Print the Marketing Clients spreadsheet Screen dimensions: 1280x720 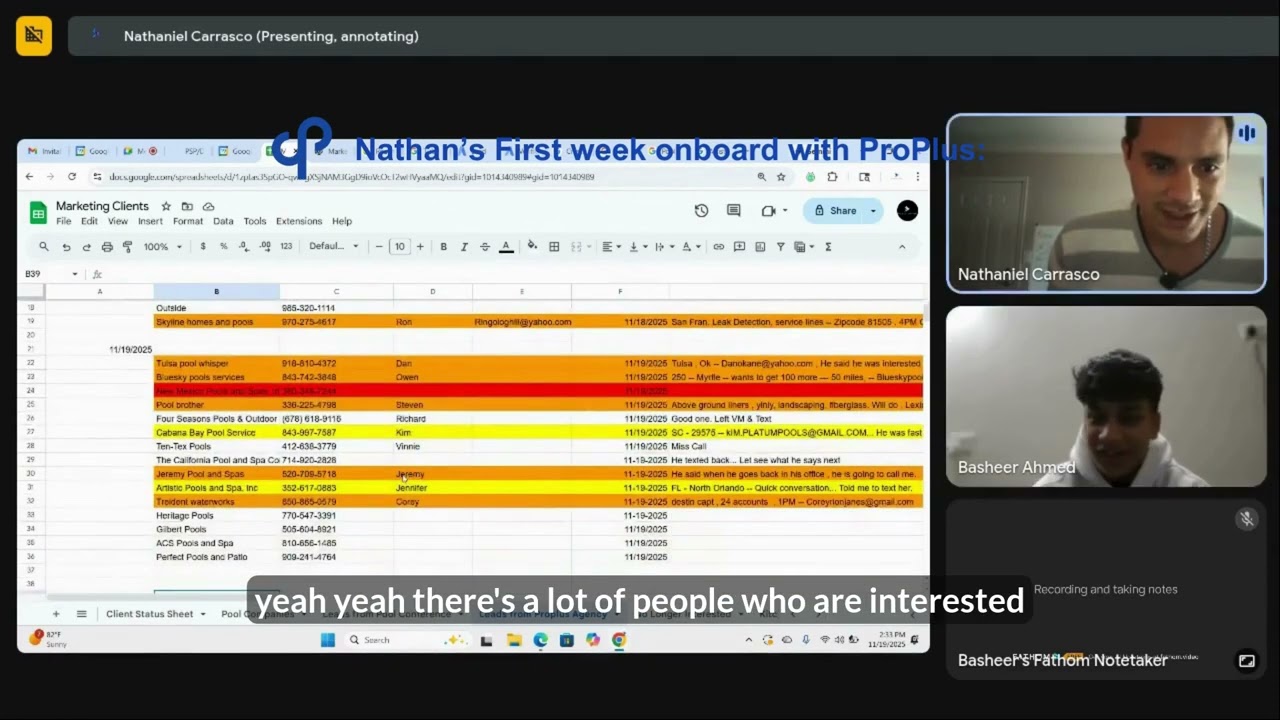click(107, 247)
